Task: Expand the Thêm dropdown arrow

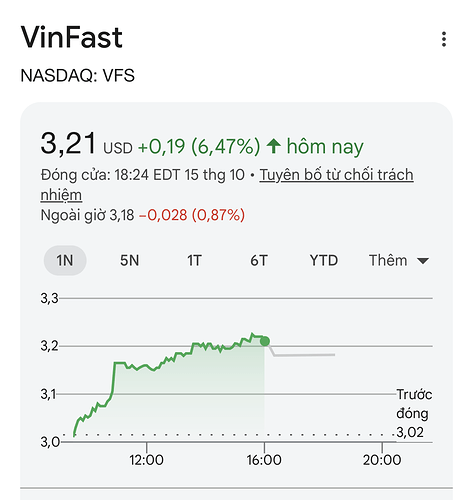Action: 423,261
